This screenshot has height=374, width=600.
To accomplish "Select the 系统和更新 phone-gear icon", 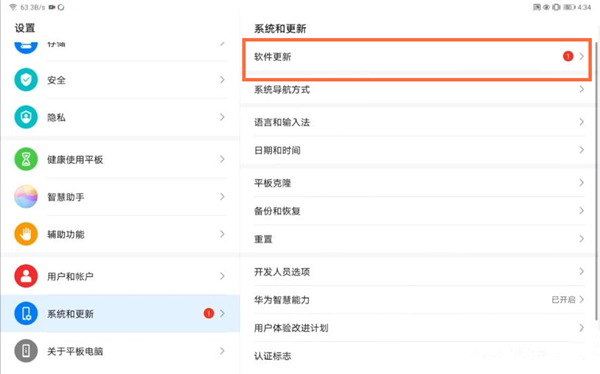I will click(26, 314).
